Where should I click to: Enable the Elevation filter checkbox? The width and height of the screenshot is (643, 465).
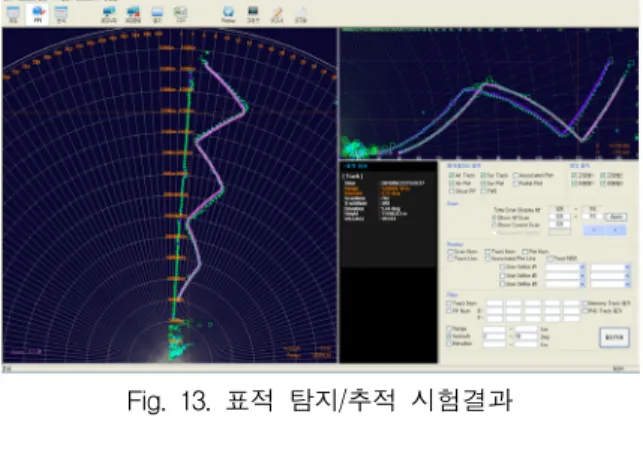coord(449,344)
